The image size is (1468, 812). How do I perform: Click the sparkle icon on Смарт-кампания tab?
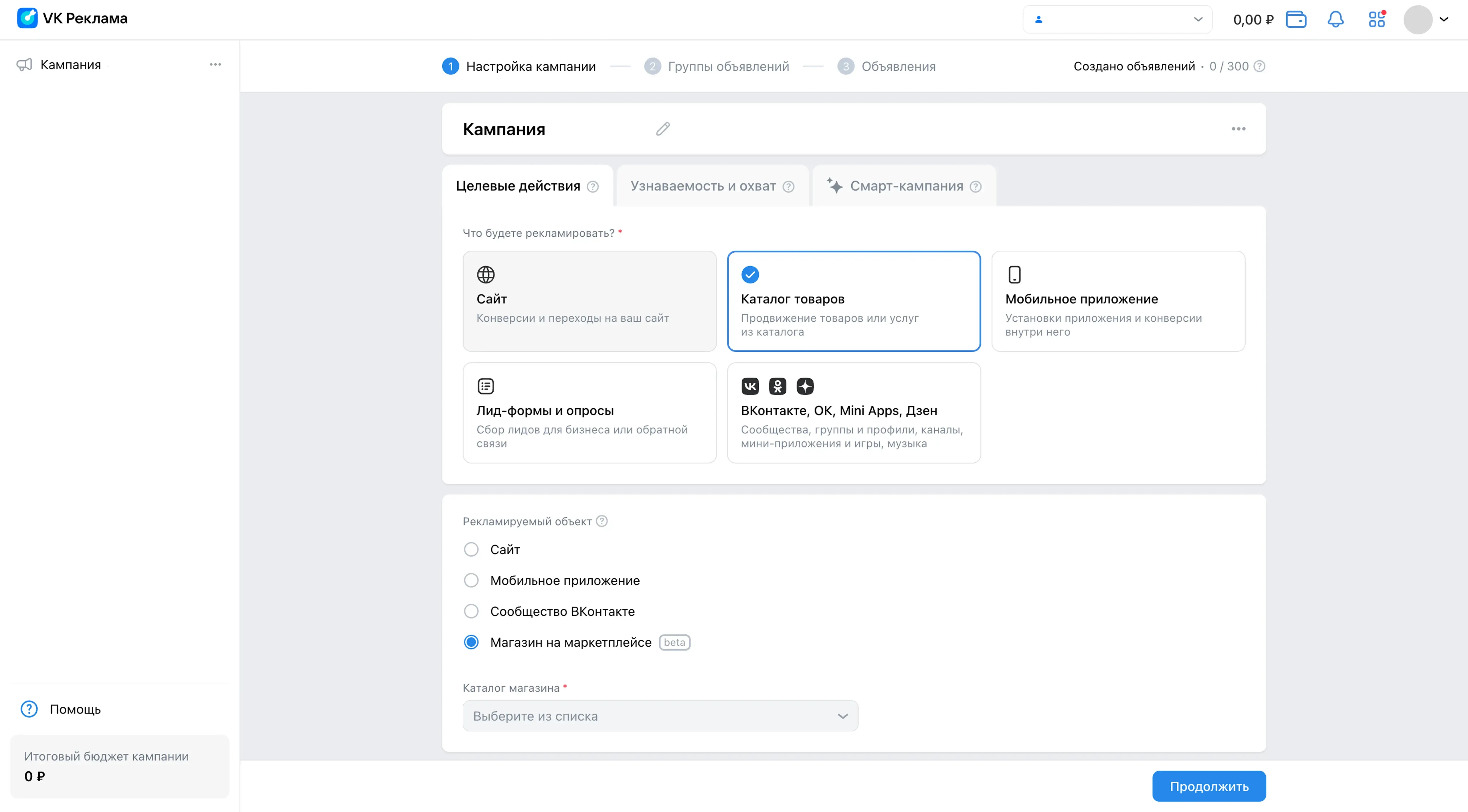(x=834, y=185)
